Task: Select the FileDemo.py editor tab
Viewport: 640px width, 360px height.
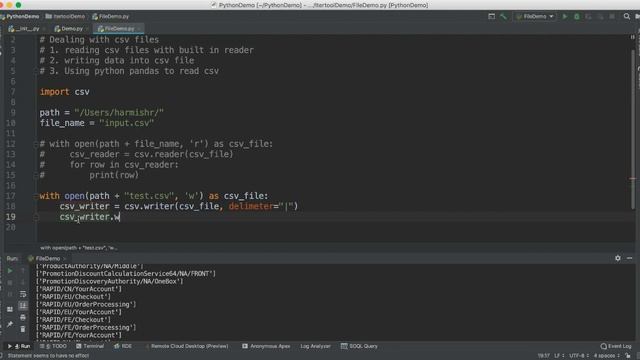Action: [x=117, y=29]
